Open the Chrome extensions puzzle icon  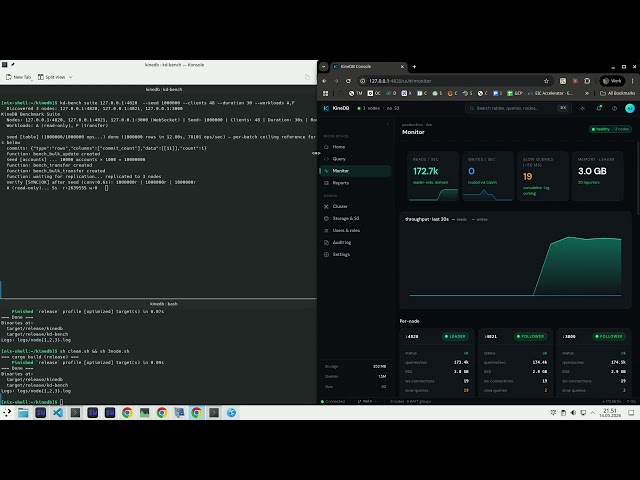(587, 81)
